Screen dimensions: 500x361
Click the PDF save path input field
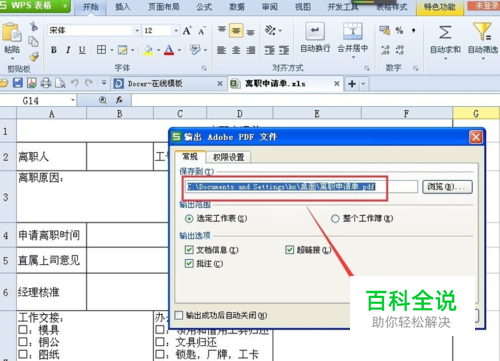point(302,187)
